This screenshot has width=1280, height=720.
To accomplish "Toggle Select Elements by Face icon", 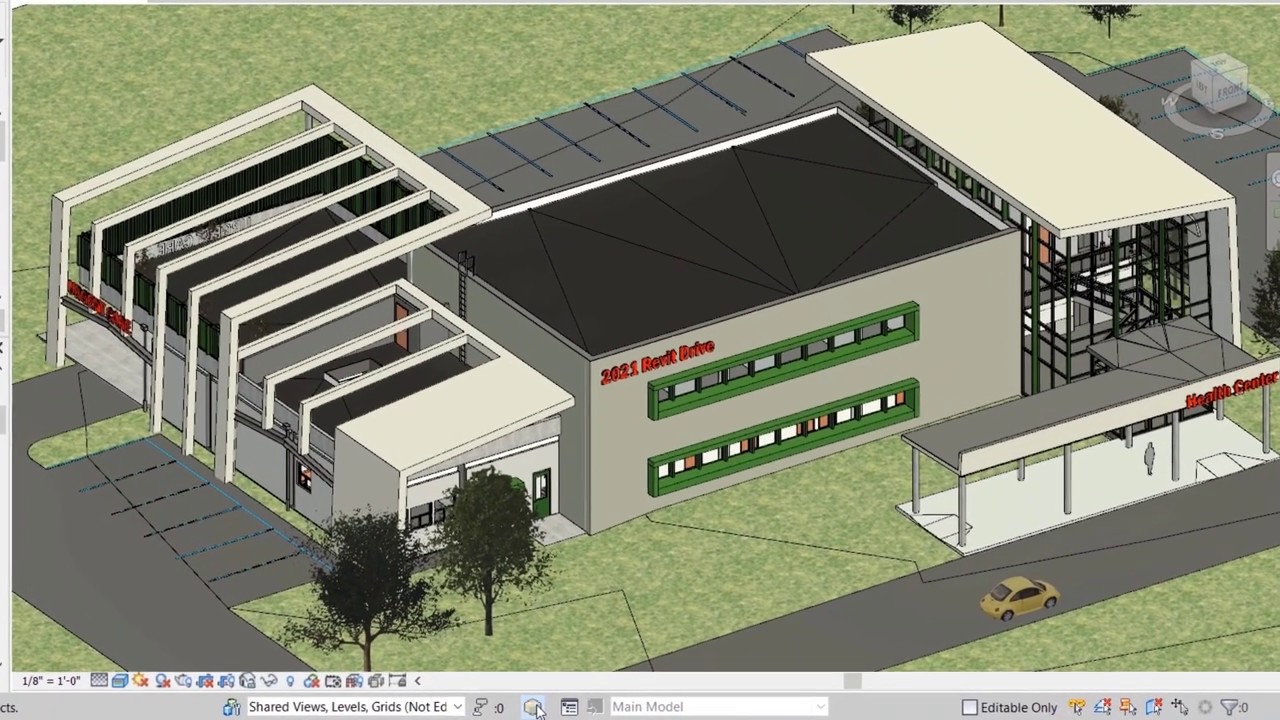I will pos(1154,707).
